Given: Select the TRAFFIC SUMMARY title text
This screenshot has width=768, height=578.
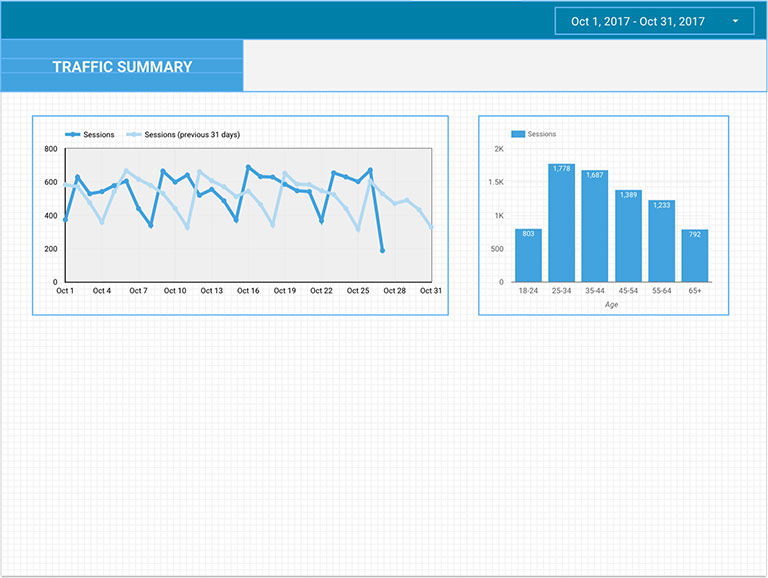Looking at the screenshot, I should (122, 67).
